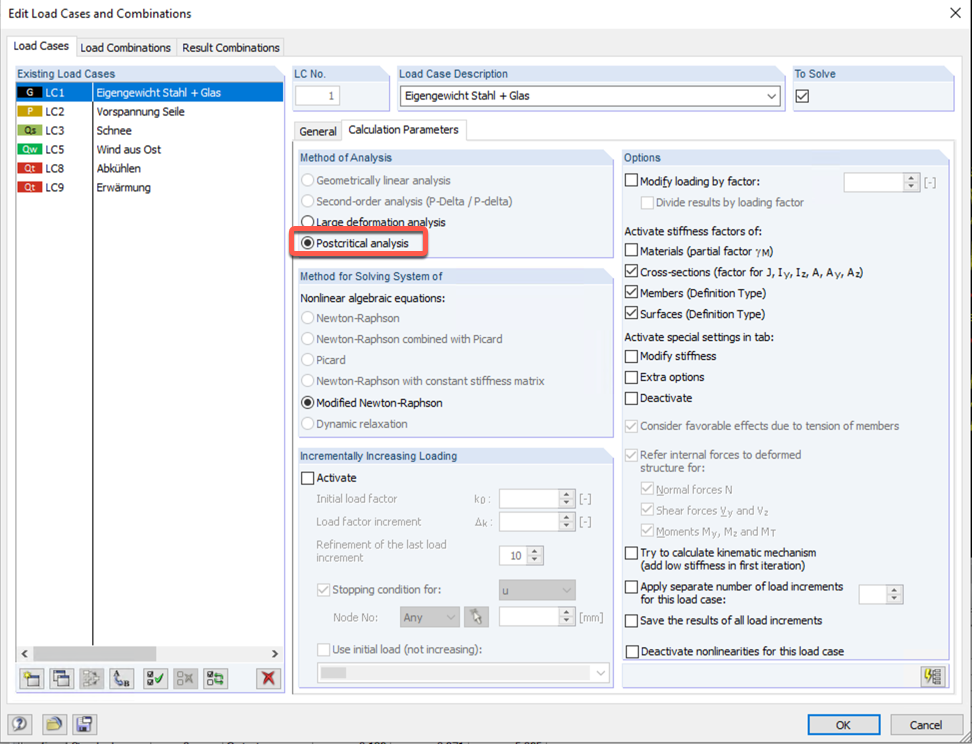The height and width of the screenshot is (744, 972).
Task: Confirm with the OK button
Action: (843, 725)
